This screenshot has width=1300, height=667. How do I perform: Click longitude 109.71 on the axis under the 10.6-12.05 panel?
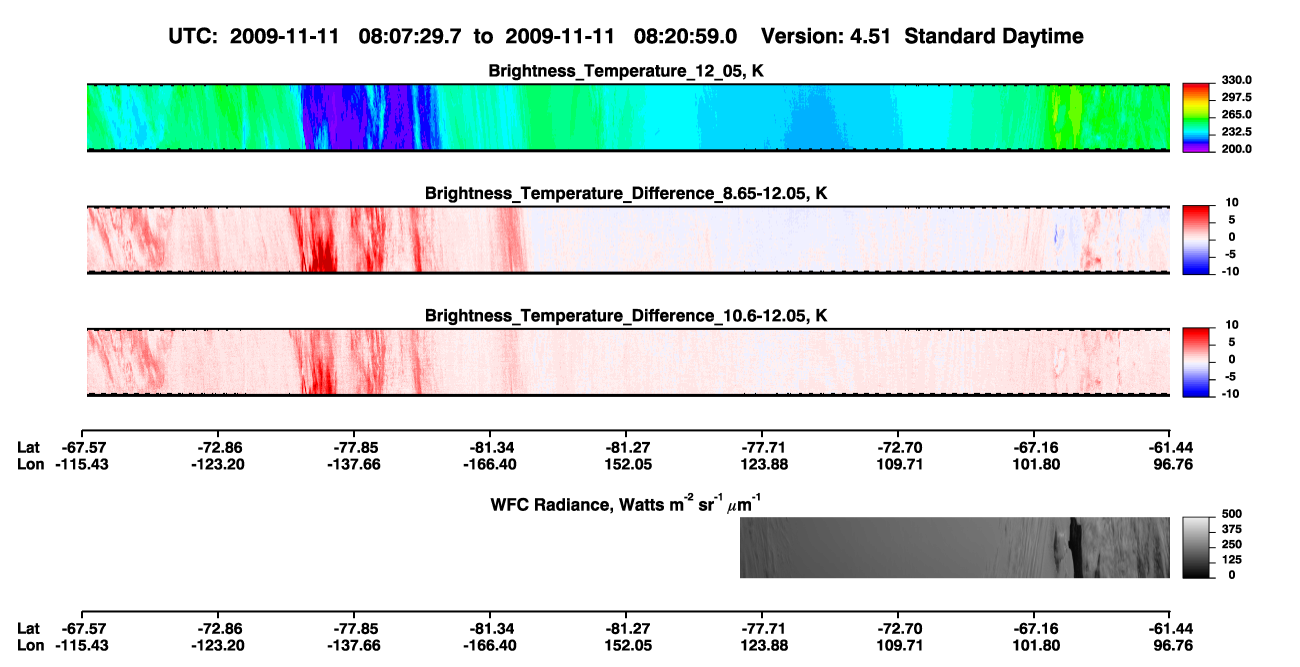point(901,464)
